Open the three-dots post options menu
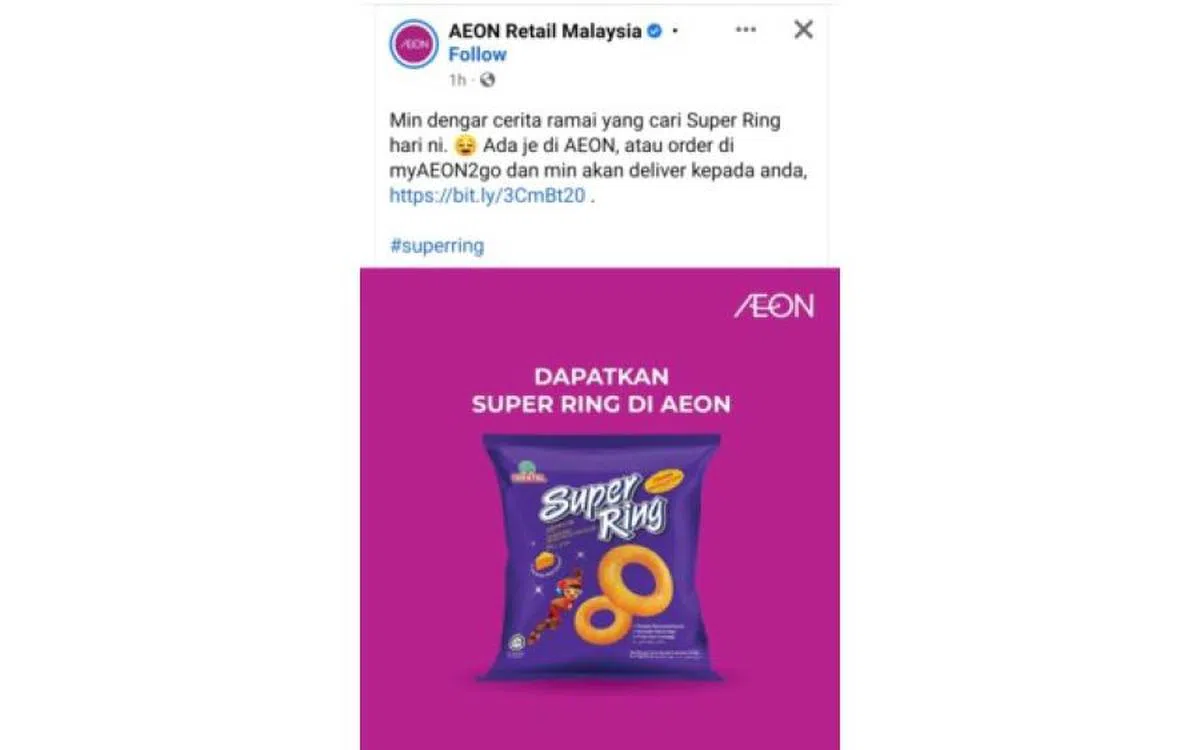The image size is (1200, 750). (x=746, y=30)
